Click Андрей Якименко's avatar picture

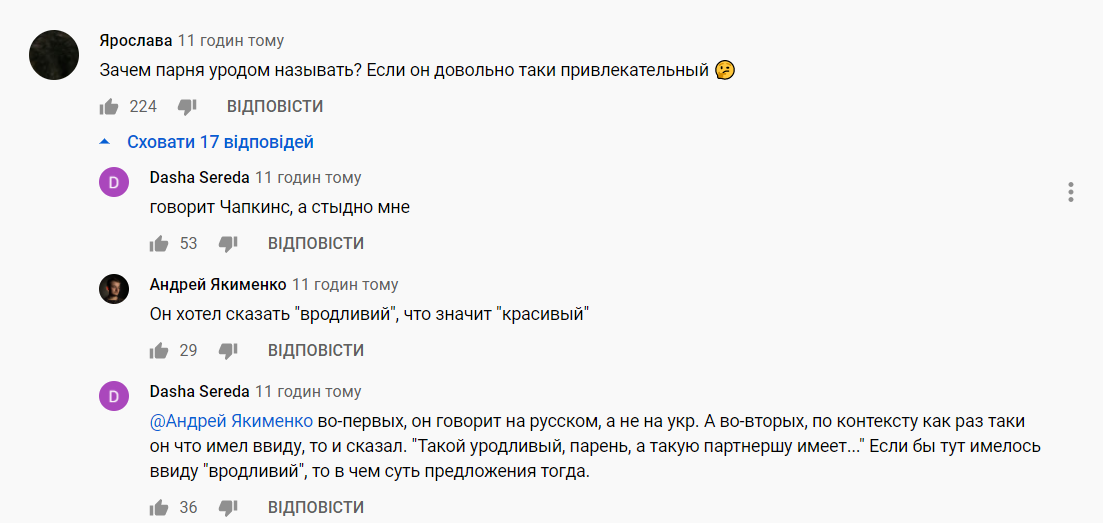(114, 289)
